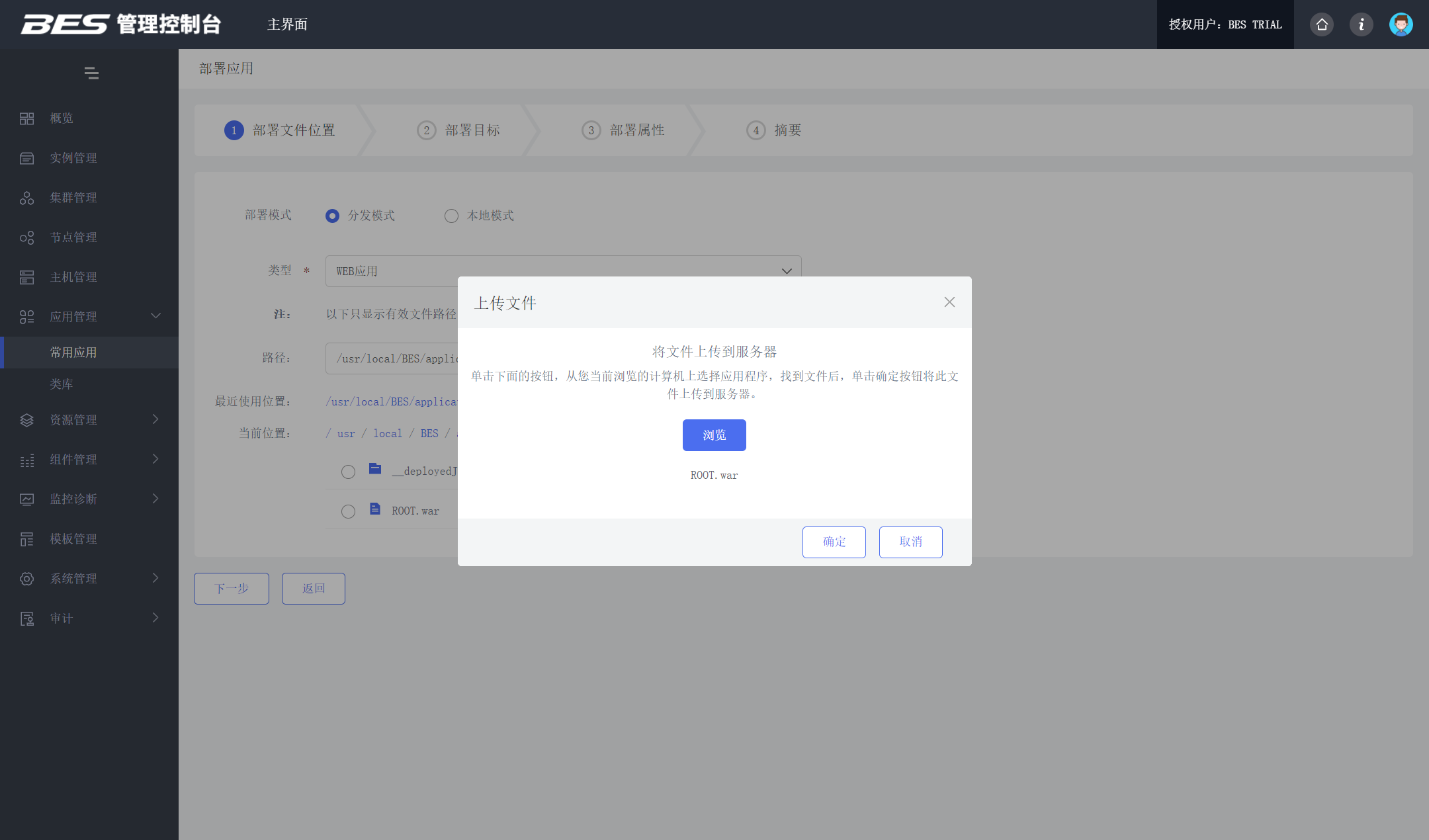Select the 分发模式 deployment mode radio button

(x=332, y=216)
